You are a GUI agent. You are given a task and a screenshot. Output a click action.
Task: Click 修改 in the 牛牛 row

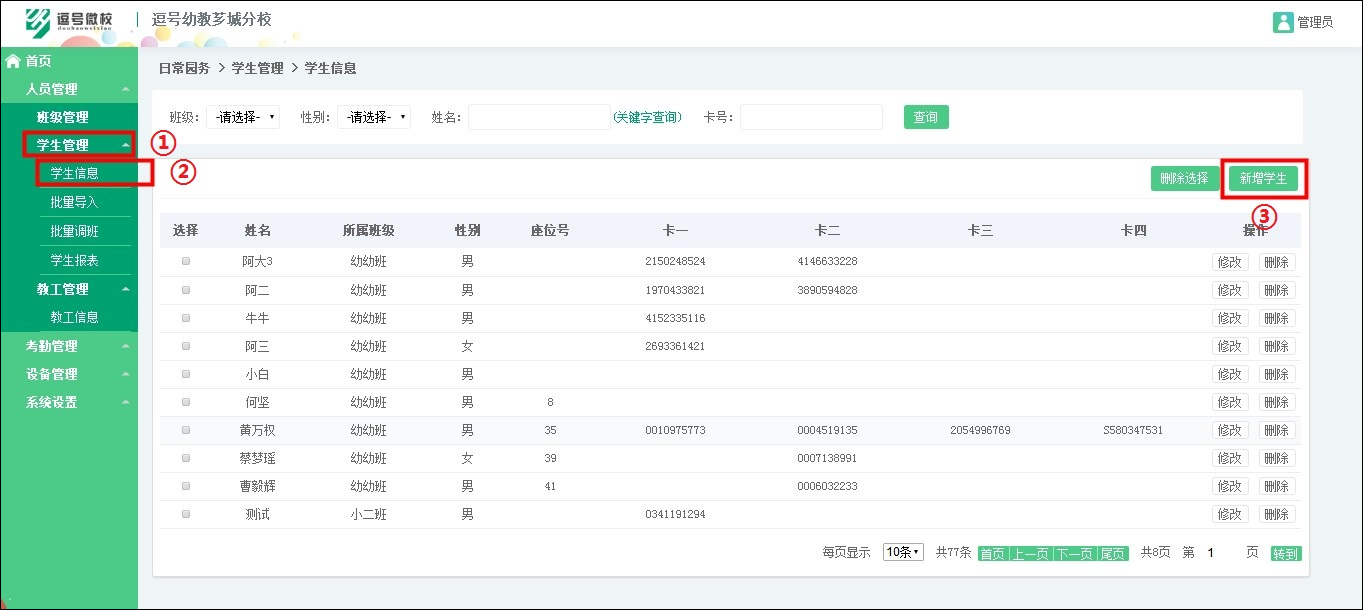click(1229, 317)
